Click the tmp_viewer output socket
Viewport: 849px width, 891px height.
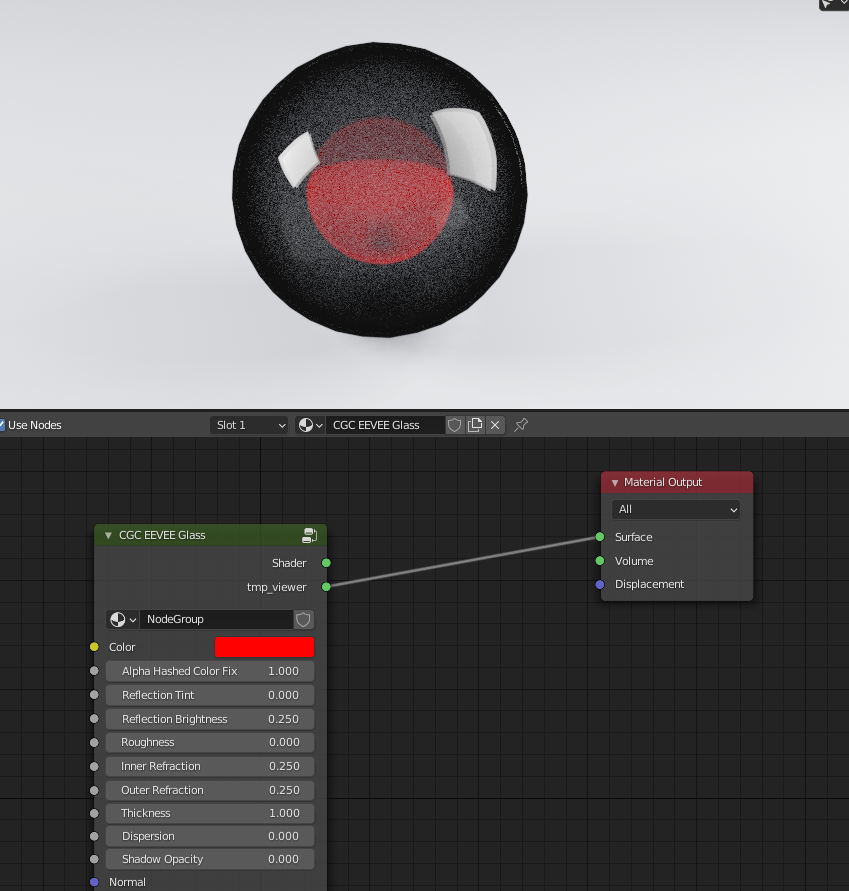[326, 587]
